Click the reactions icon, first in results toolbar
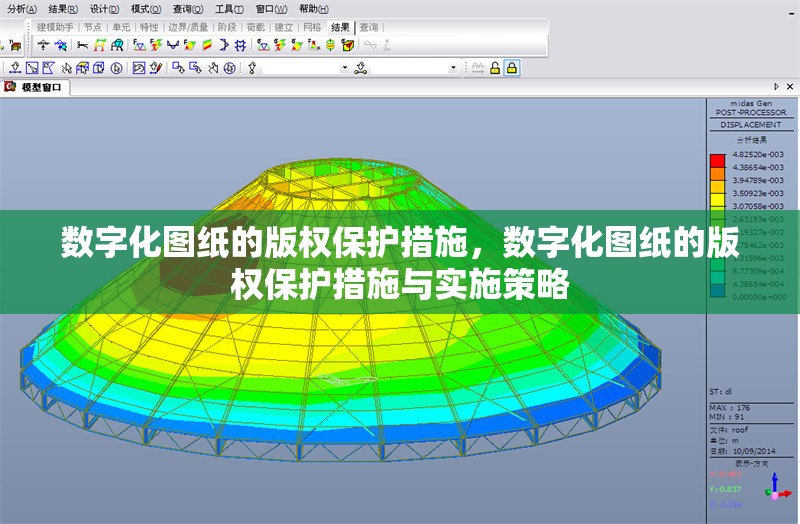The width and height of the screenshot is (800, 524). tap(44, 45)
